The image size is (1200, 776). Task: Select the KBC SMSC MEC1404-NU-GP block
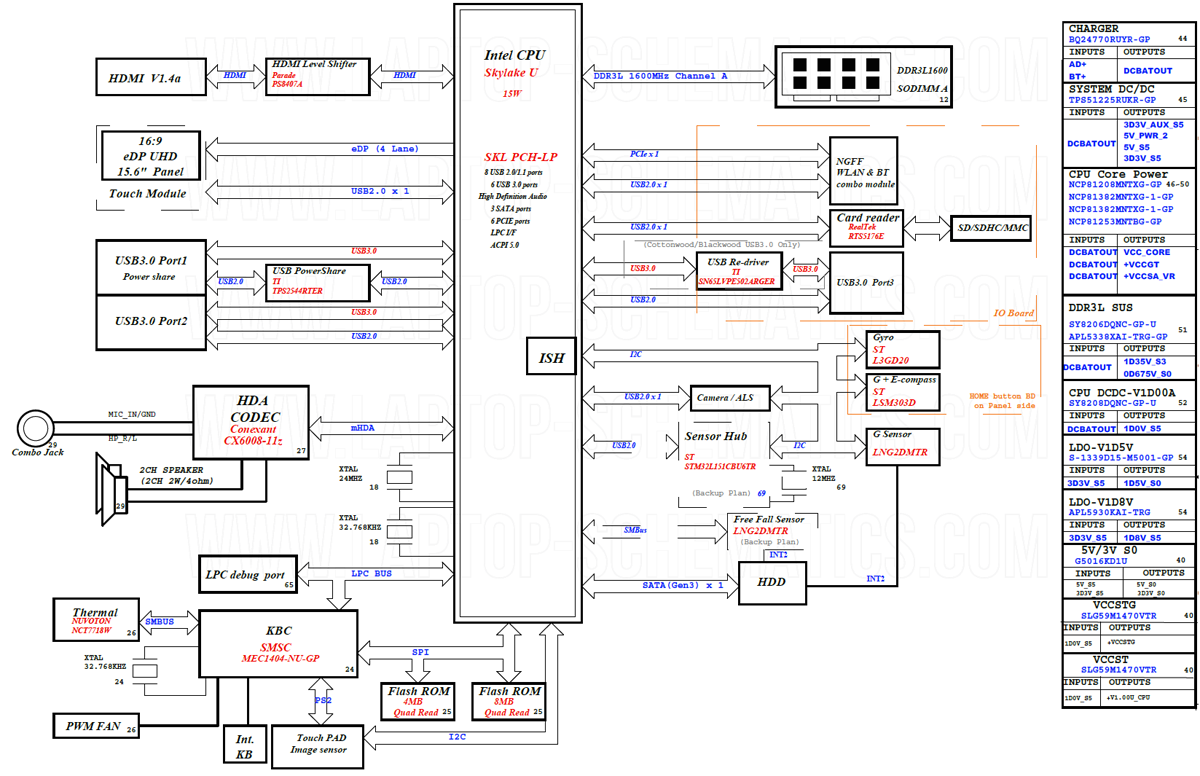(278, 644)
